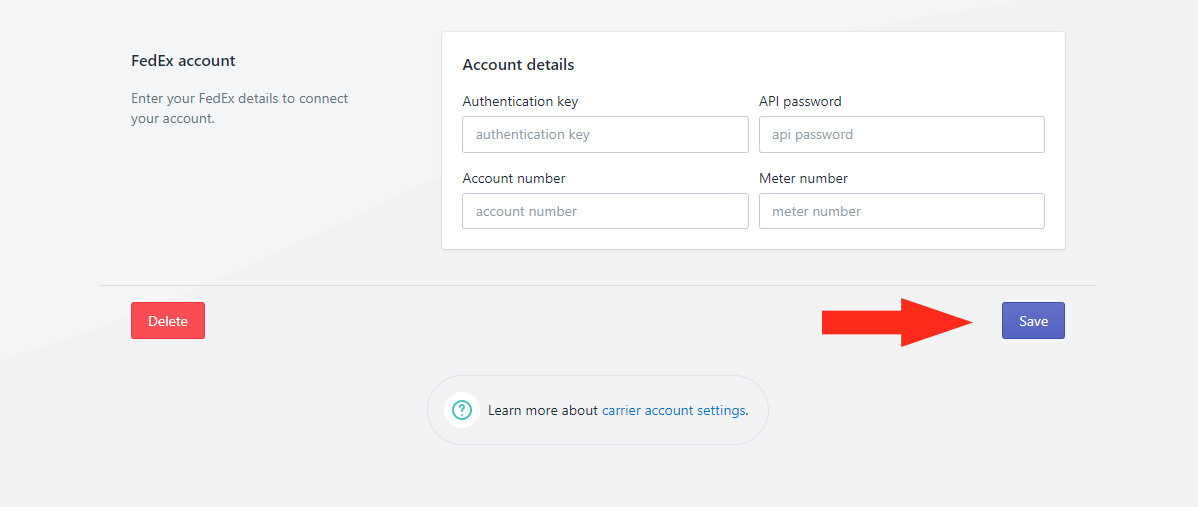Click the horizontal divider above the Delete button
Viewport: 1198px width, 507px height.
point(597,286)
